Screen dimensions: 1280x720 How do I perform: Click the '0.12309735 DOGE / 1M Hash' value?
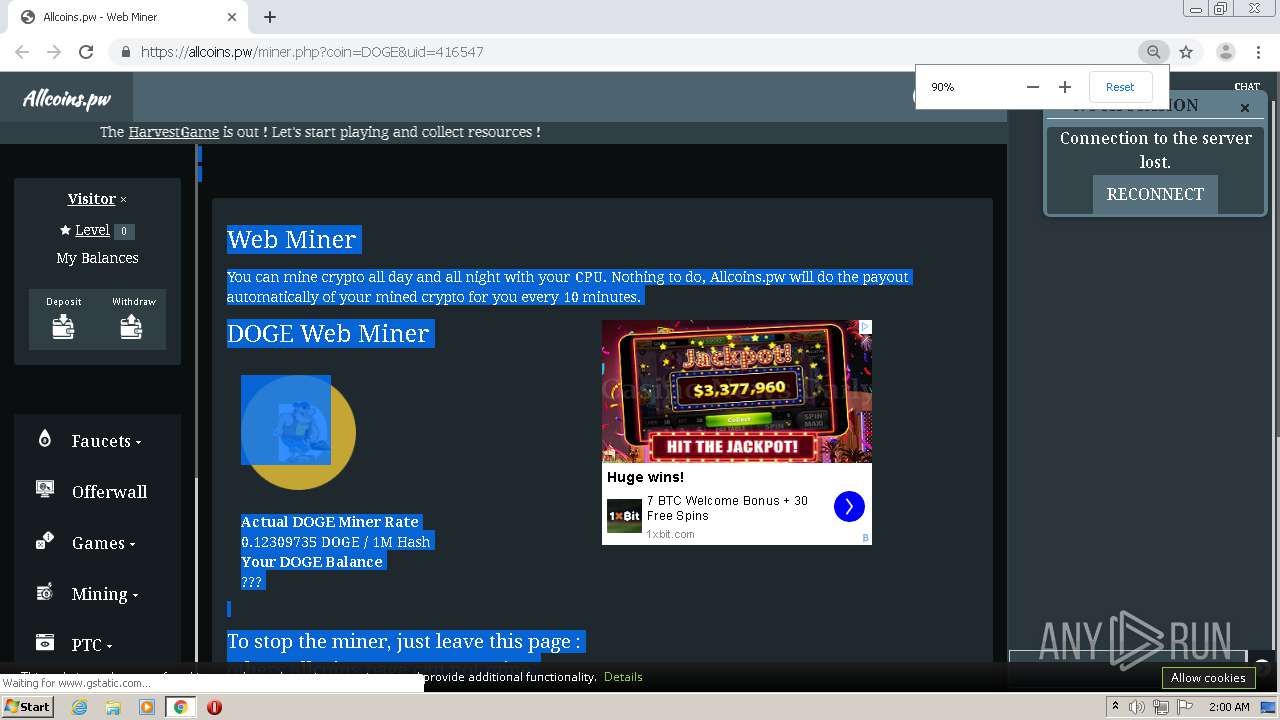[x=335, y=542]
